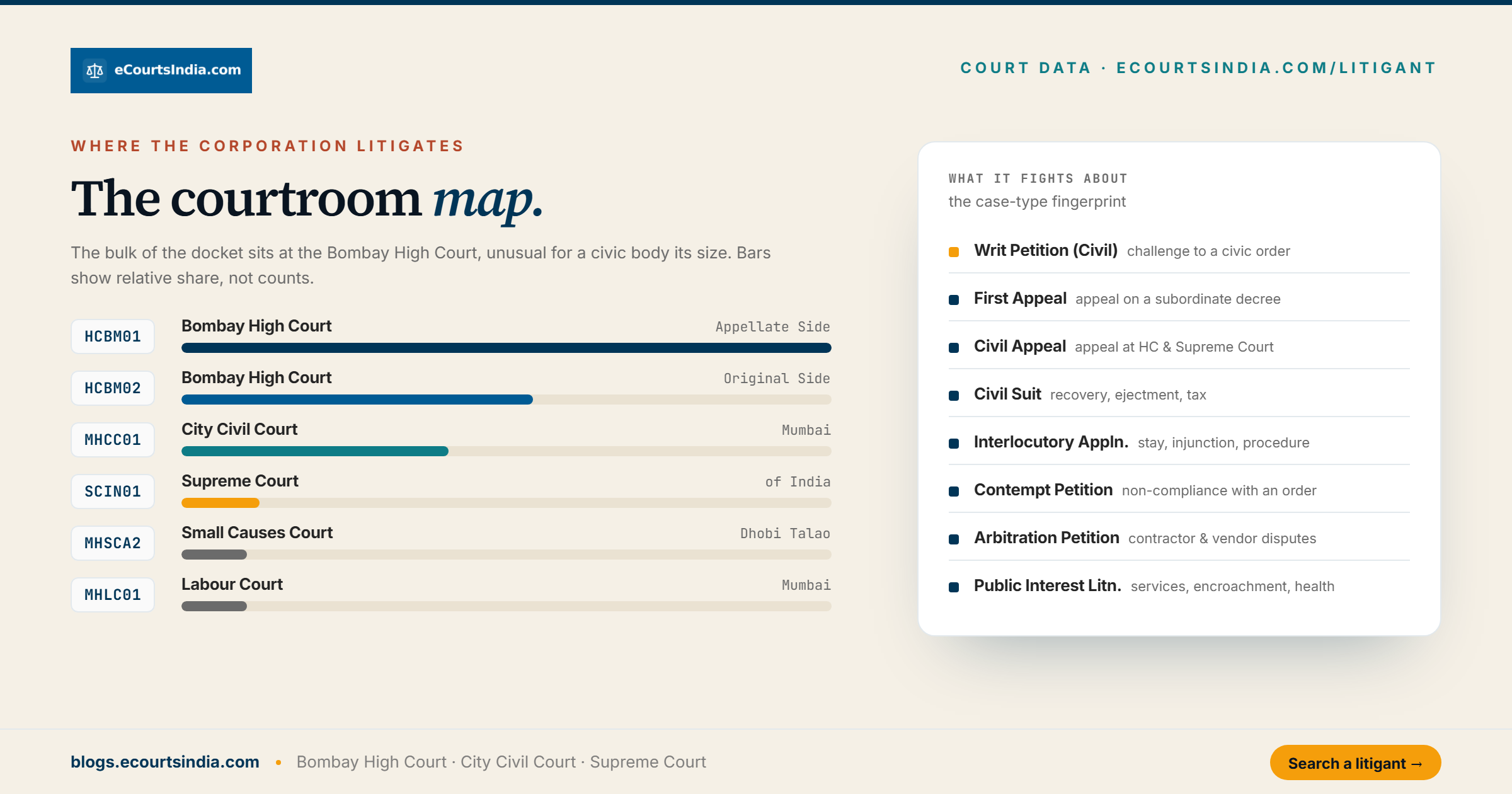The width and height of the screenshot is (1512, 794).
Task: Select the MHCC01 court code badge
Action: [113, 440]
